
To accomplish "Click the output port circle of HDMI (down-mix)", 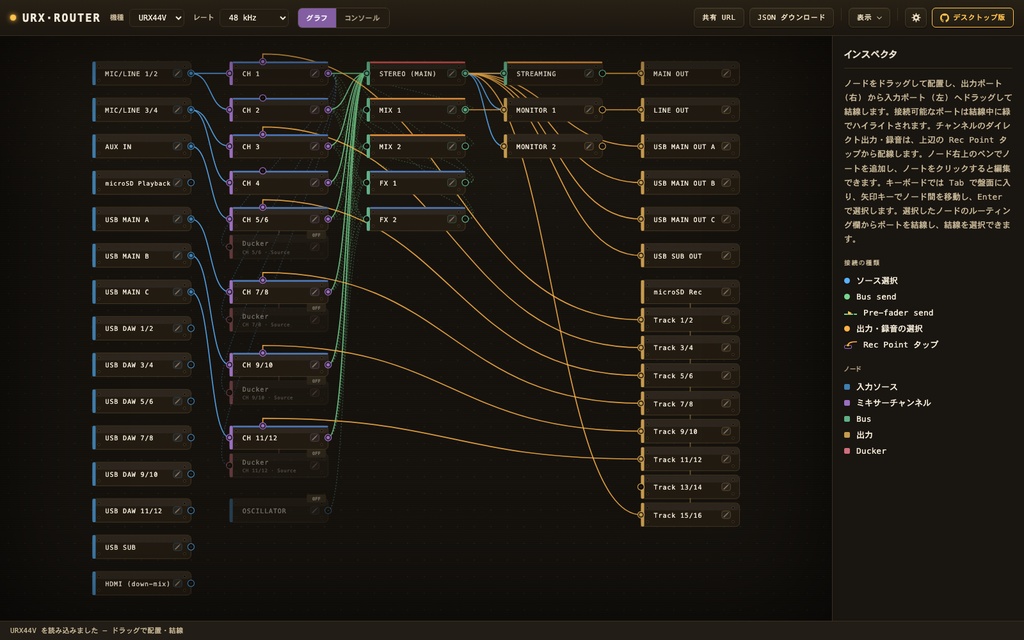I will coord(191,584).
